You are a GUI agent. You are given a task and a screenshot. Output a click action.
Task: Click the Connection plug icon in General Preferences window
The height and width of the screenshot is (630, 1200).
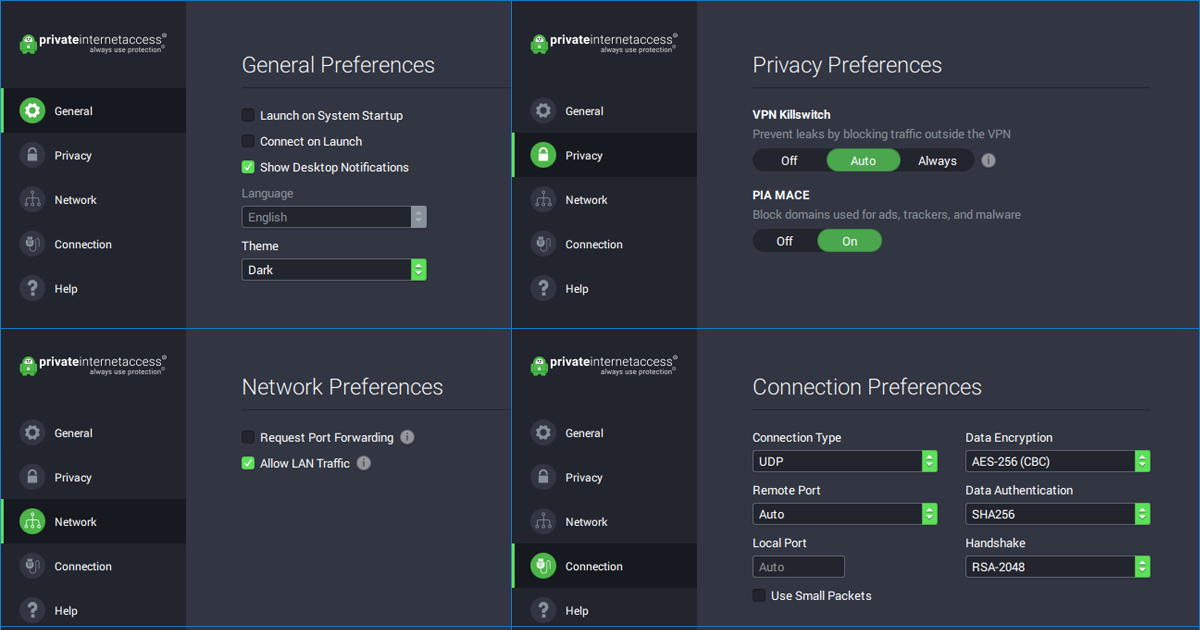pos(33,244)
